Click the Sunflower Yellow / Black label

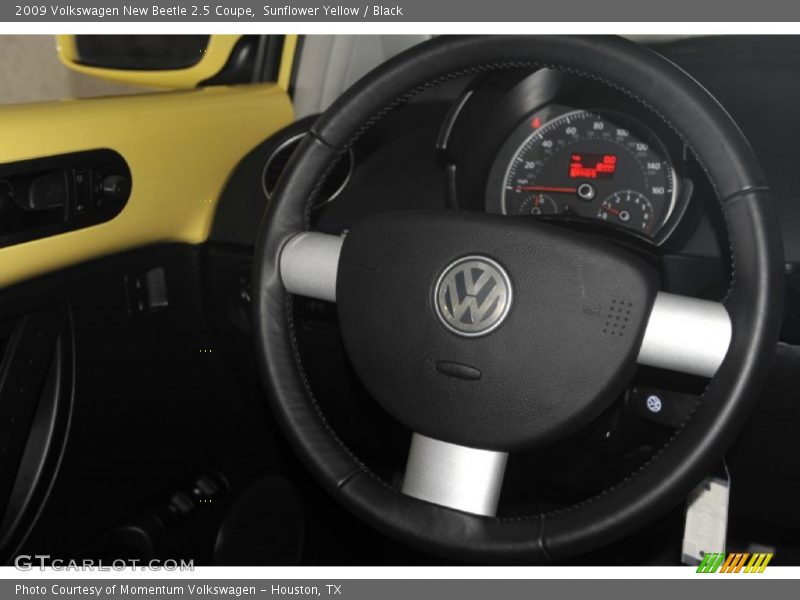point(330,9)
